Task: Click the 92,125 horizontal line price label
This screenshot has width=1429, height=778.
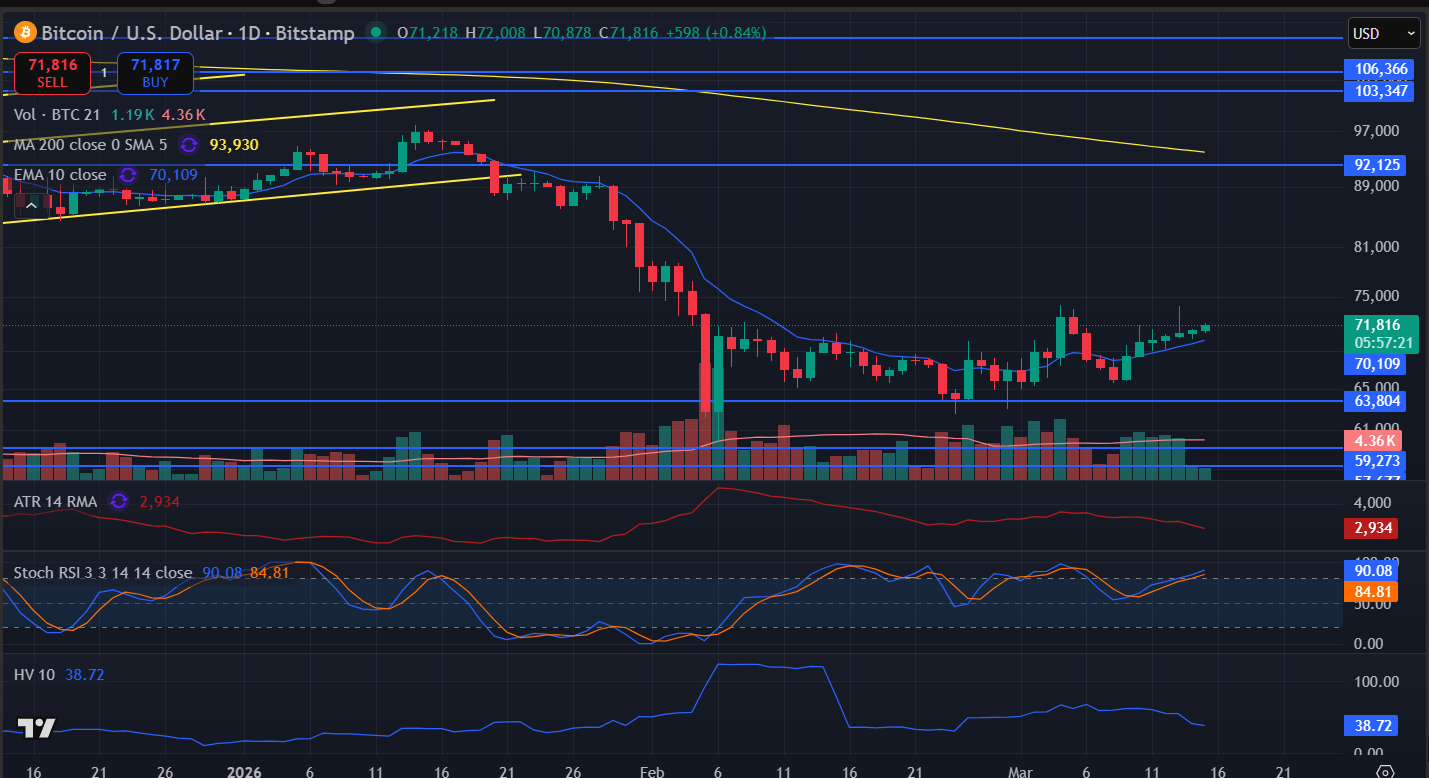Action: [1376, 165]
